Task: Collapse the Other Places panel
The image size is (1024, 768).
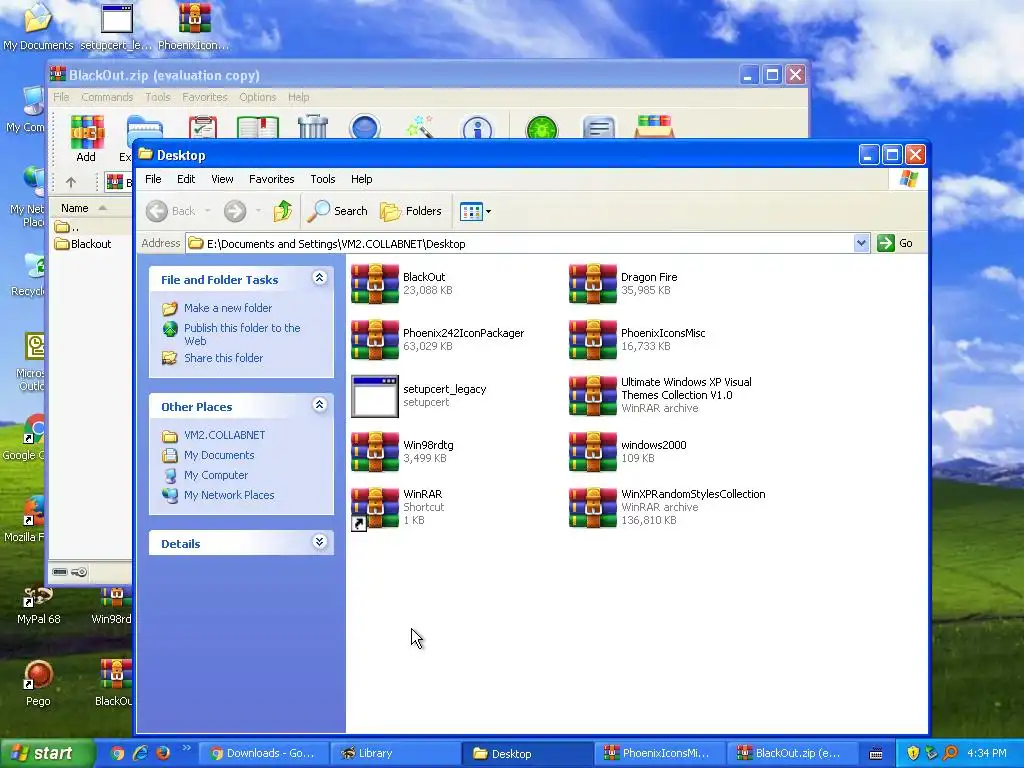Action: [319, 405]
